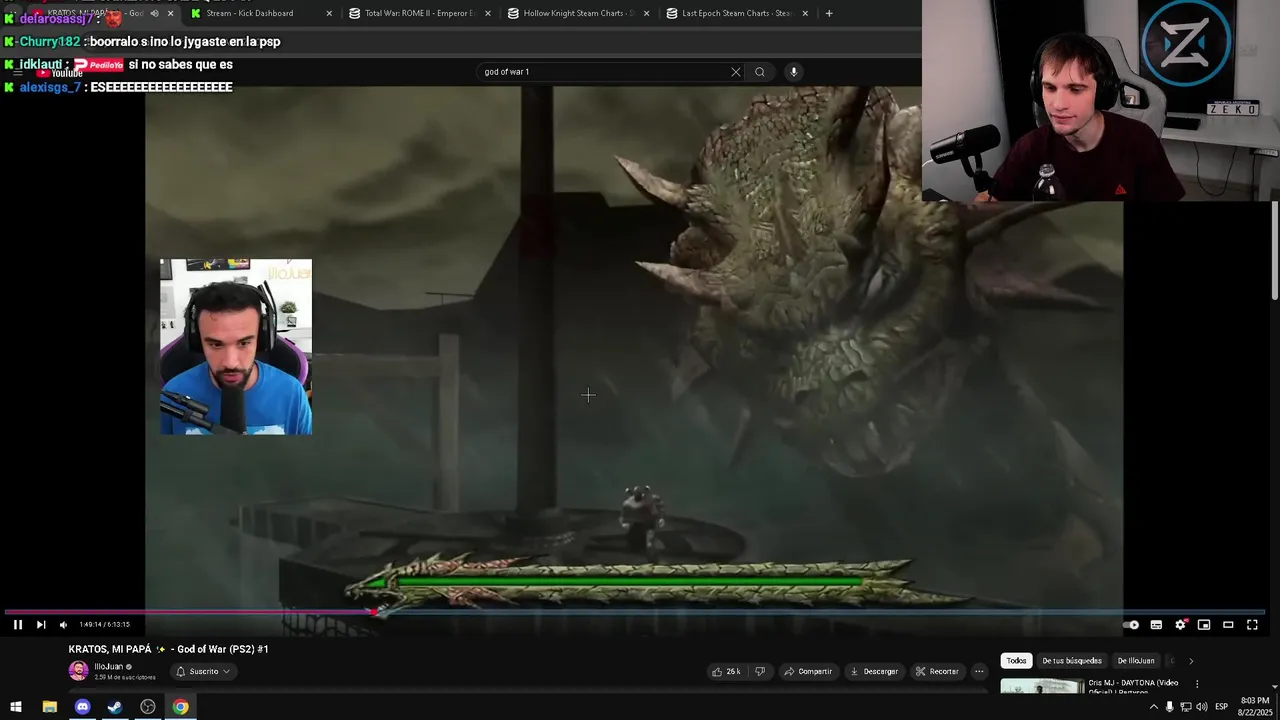Screen dimensions: 1280x720
Task: Open the Oris MJ - DAYTONA video thumbnail
Action: pos(1042,686)
